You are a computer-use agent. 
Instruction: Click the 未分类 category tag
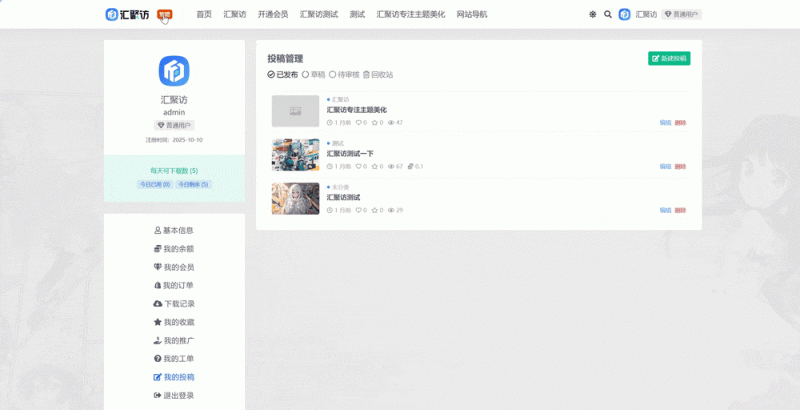338,187
